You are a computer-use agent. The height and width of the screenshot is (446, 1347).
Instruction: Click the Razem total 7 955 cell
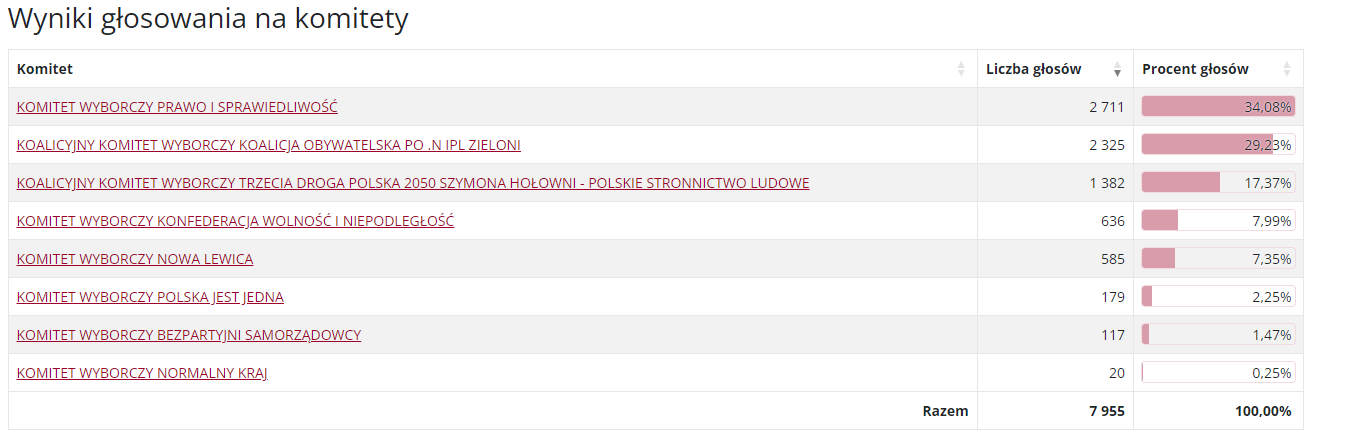tap(1055, 411)
